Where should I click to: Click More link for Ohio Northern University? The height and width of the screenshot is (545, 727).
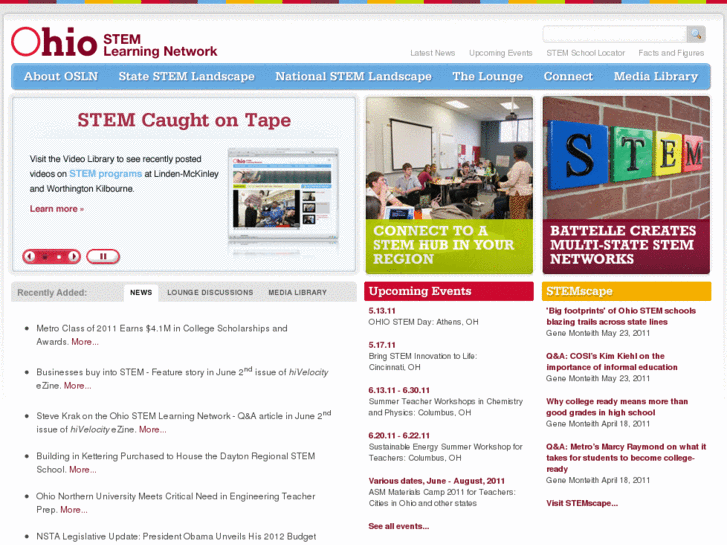[74, 510]
